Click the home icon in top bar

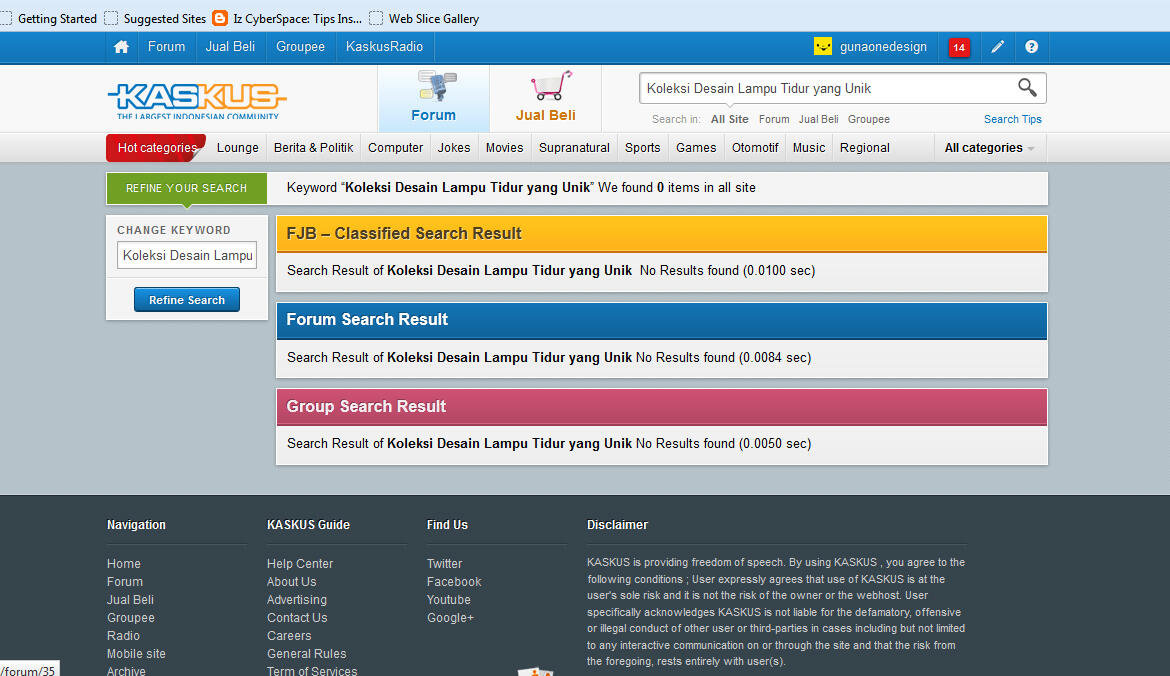[121, 47]
